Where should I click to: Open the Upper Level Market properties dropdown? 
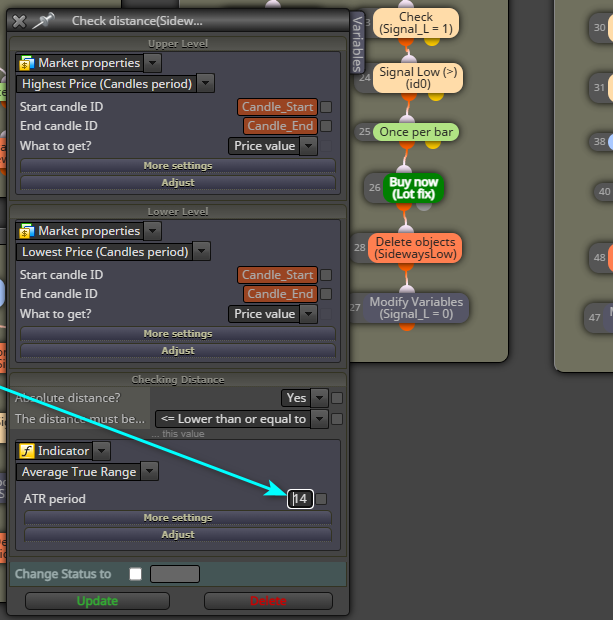153,63
